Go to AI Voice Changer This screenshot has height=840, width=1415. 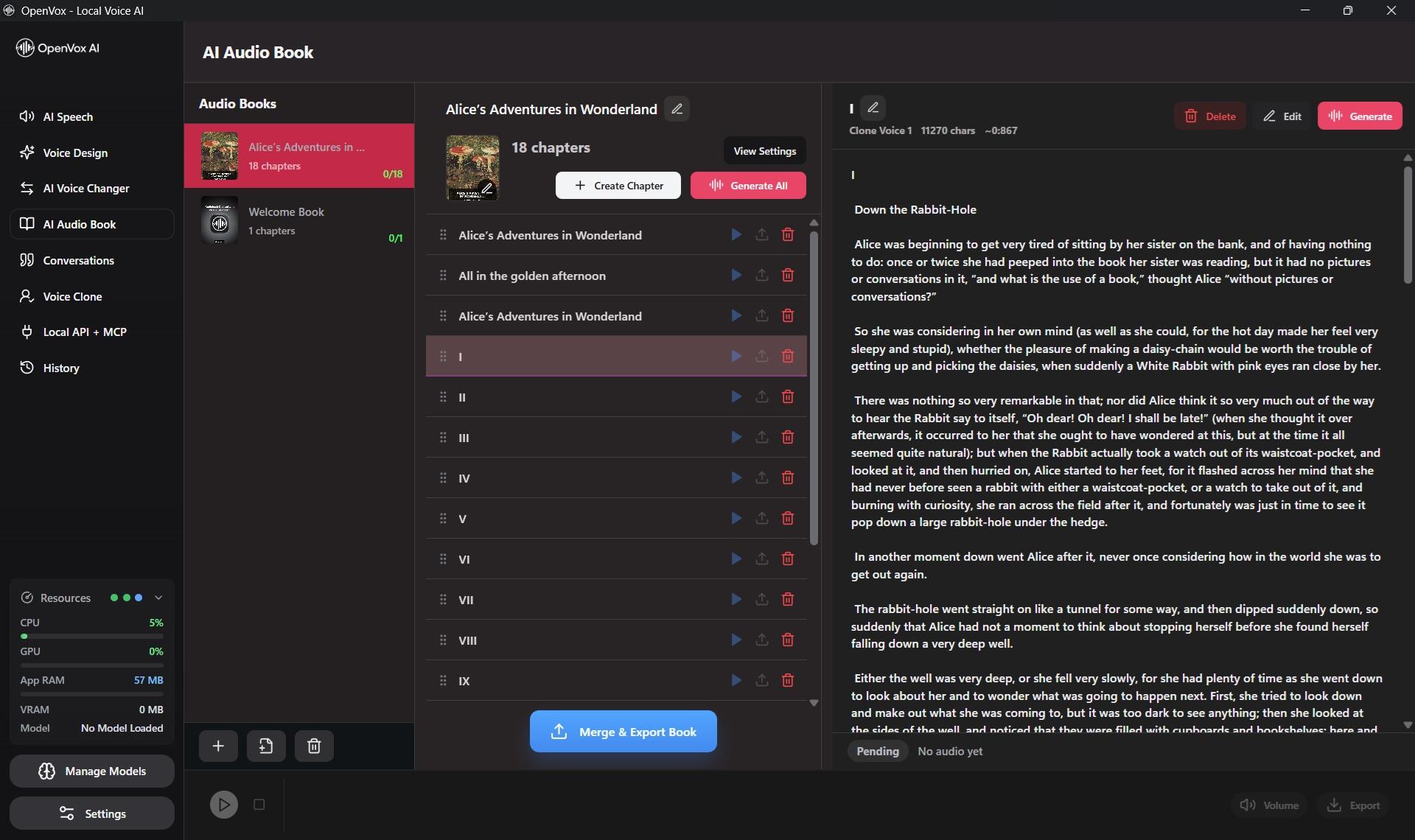tap(91, 188)
